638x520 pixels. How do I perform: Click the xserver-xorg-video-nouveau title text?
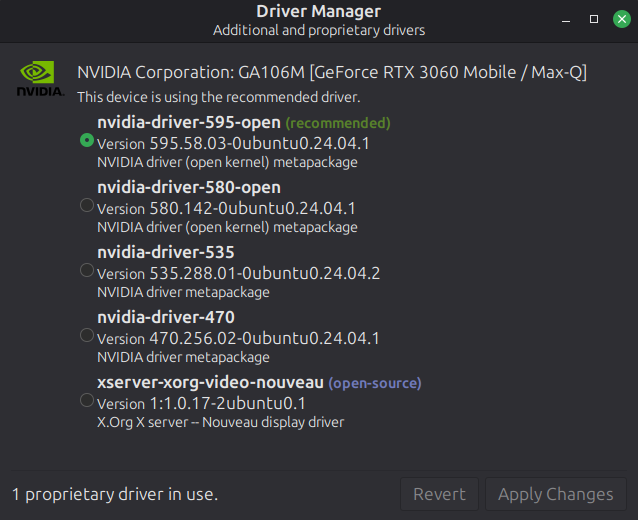[210, 382]
